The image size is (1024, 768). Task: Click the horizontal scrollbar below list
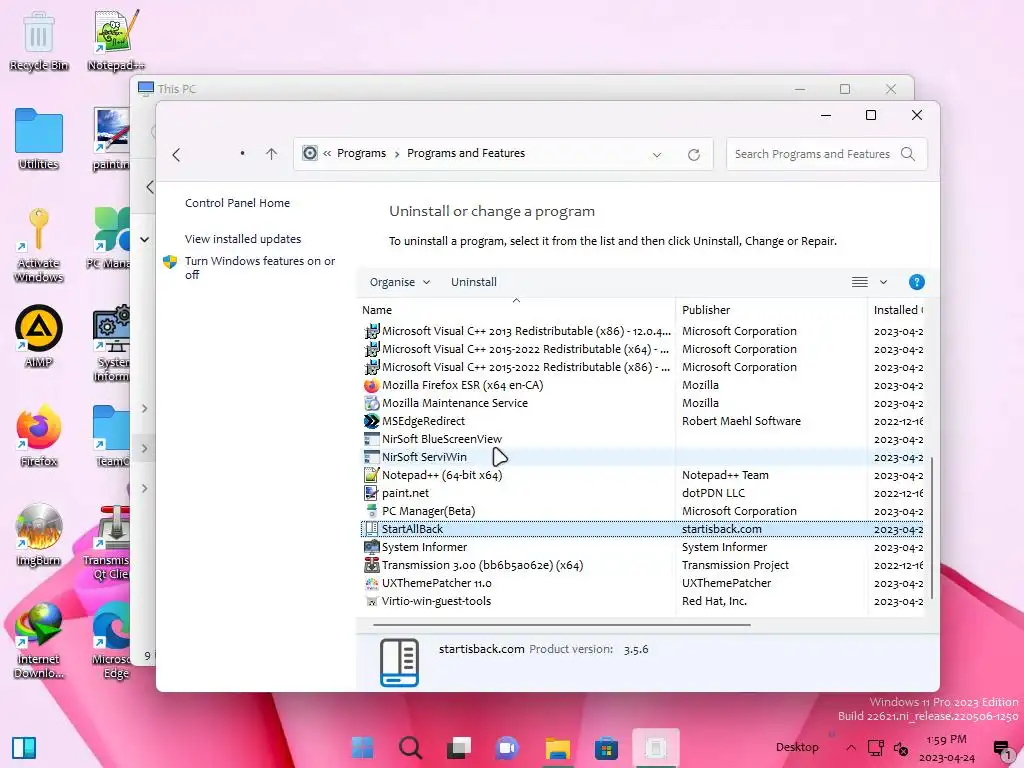pos(561,625)
